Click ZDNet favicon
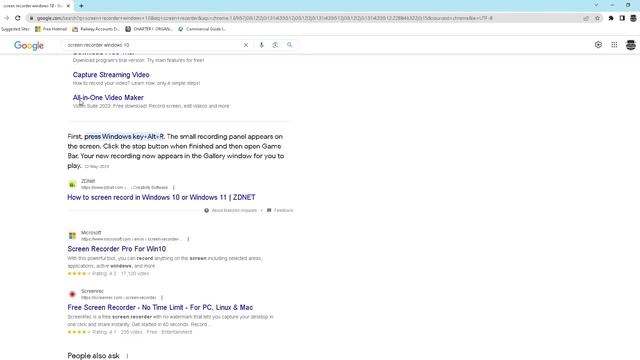The image size is (640, 360). [72, 184]
